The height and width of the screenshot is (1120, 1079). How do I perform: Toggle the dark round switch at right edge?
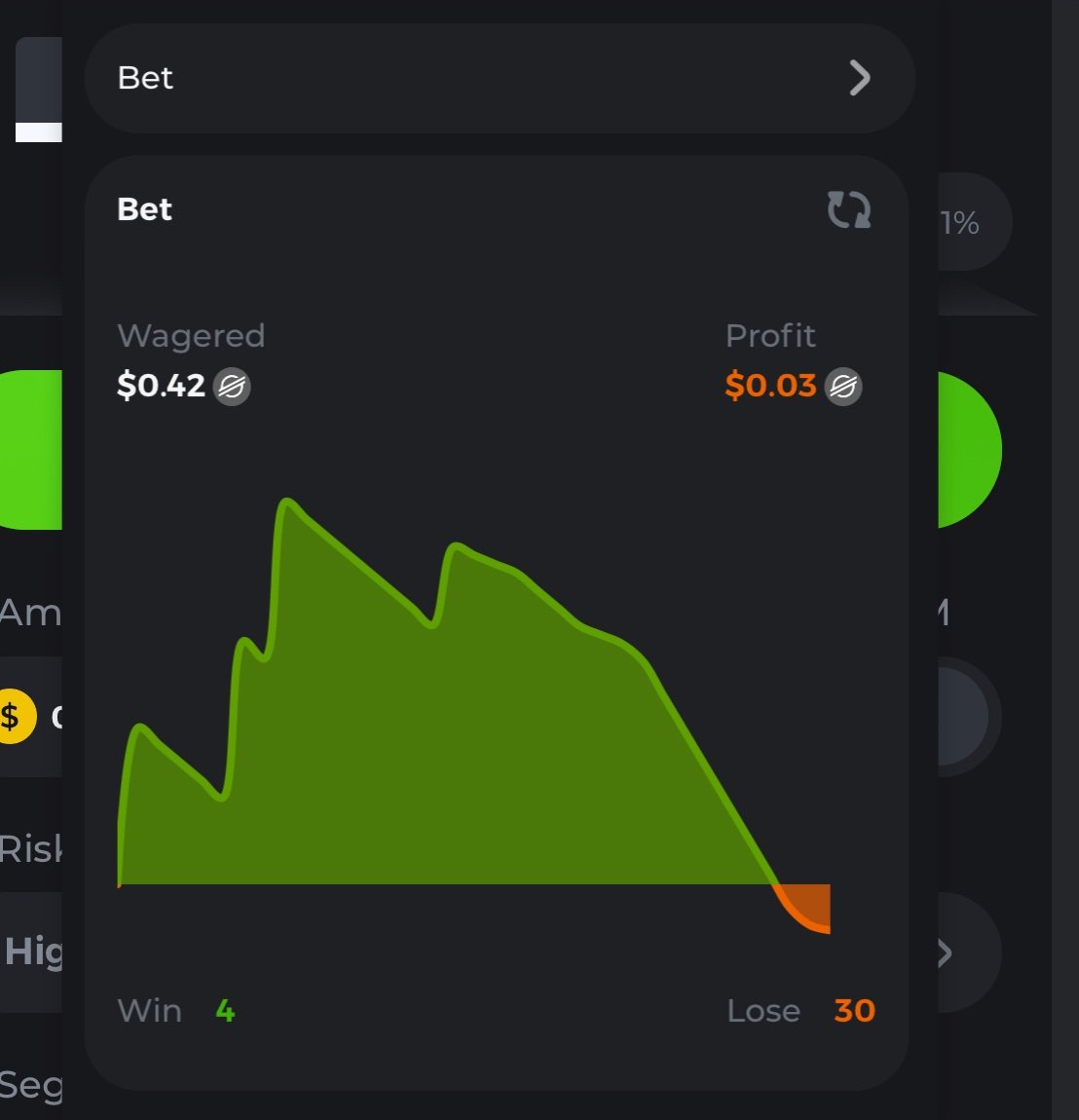pos(964,717)
